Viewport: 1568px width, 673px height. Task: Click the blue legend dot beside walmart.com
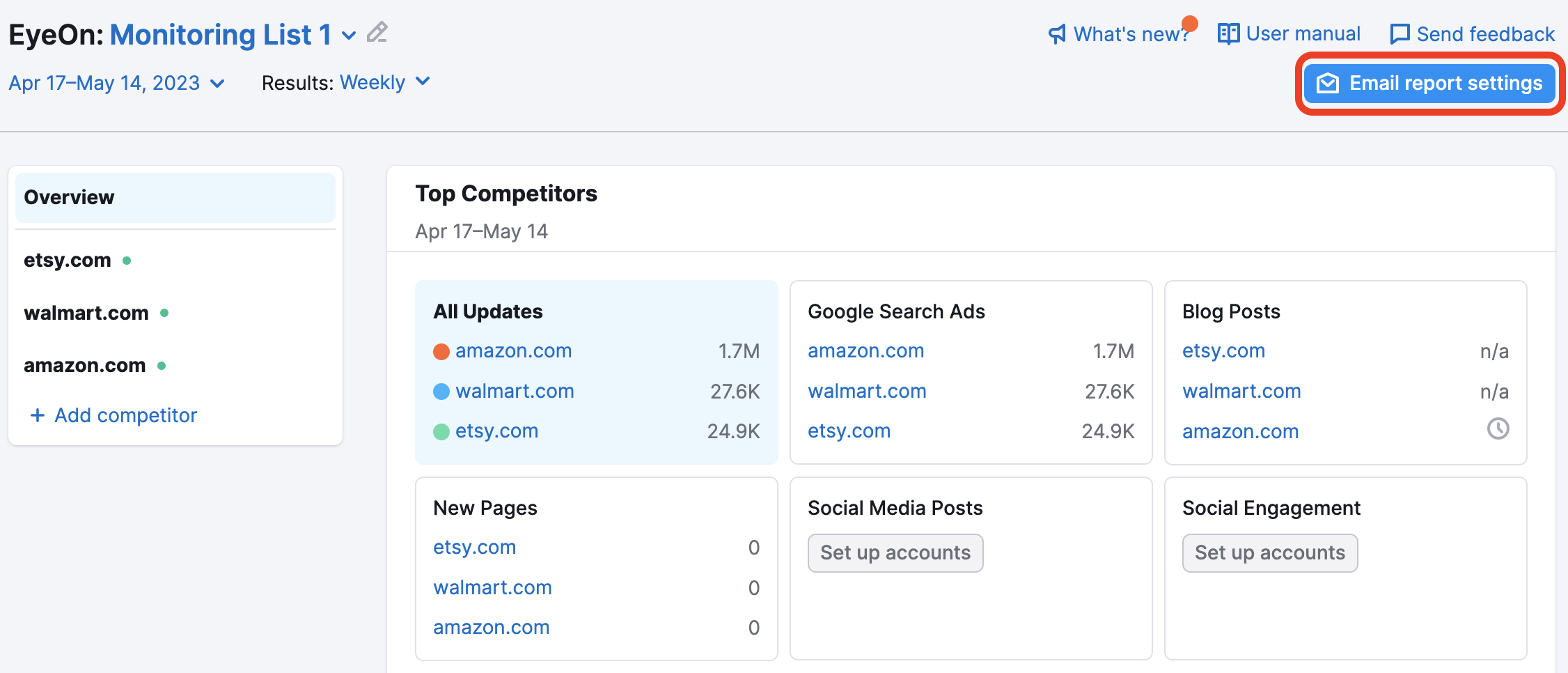click(441, 392)
